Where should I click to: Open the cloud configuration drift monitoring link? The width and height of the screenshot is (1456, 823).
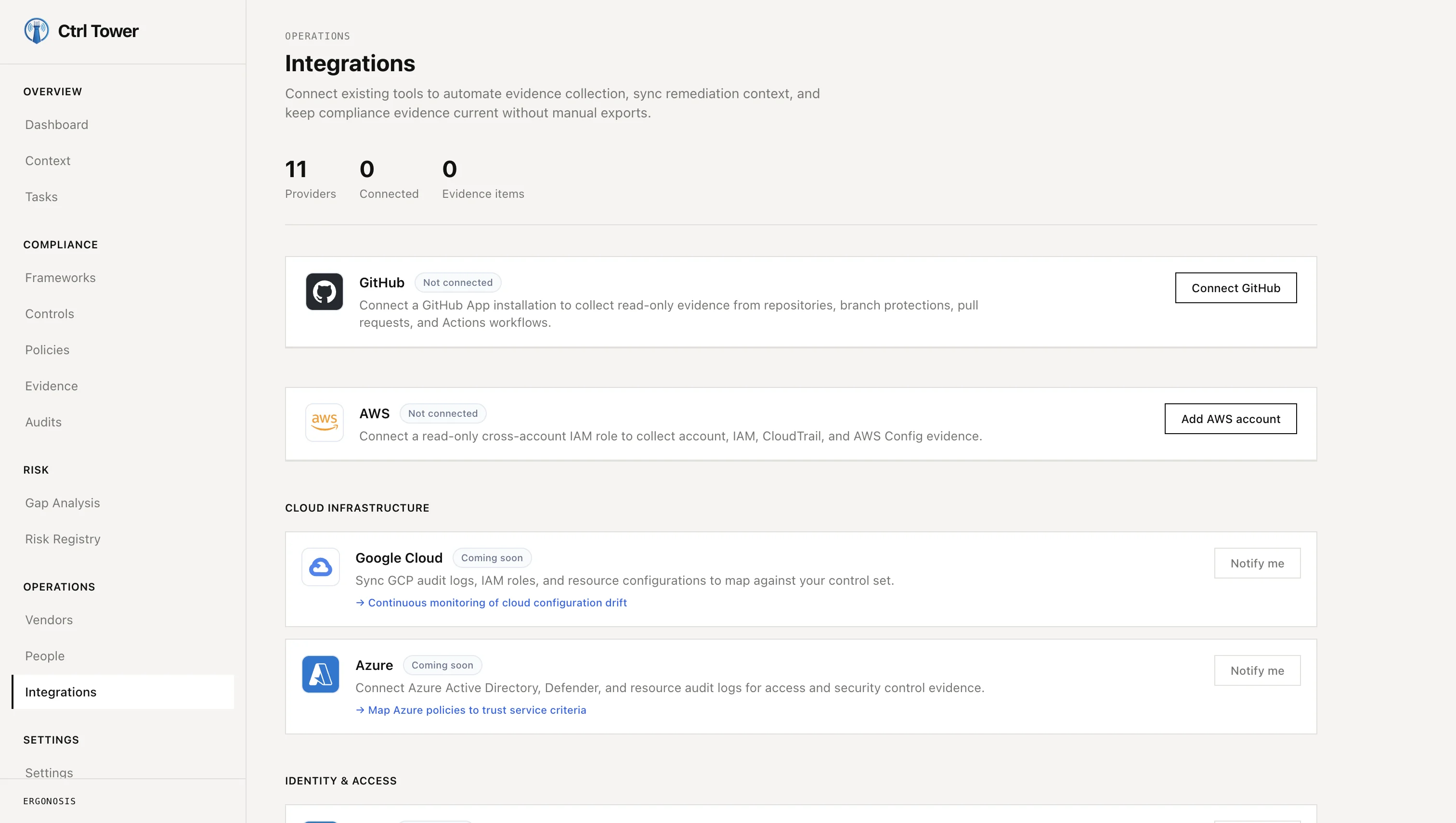[x=492, y=603]
